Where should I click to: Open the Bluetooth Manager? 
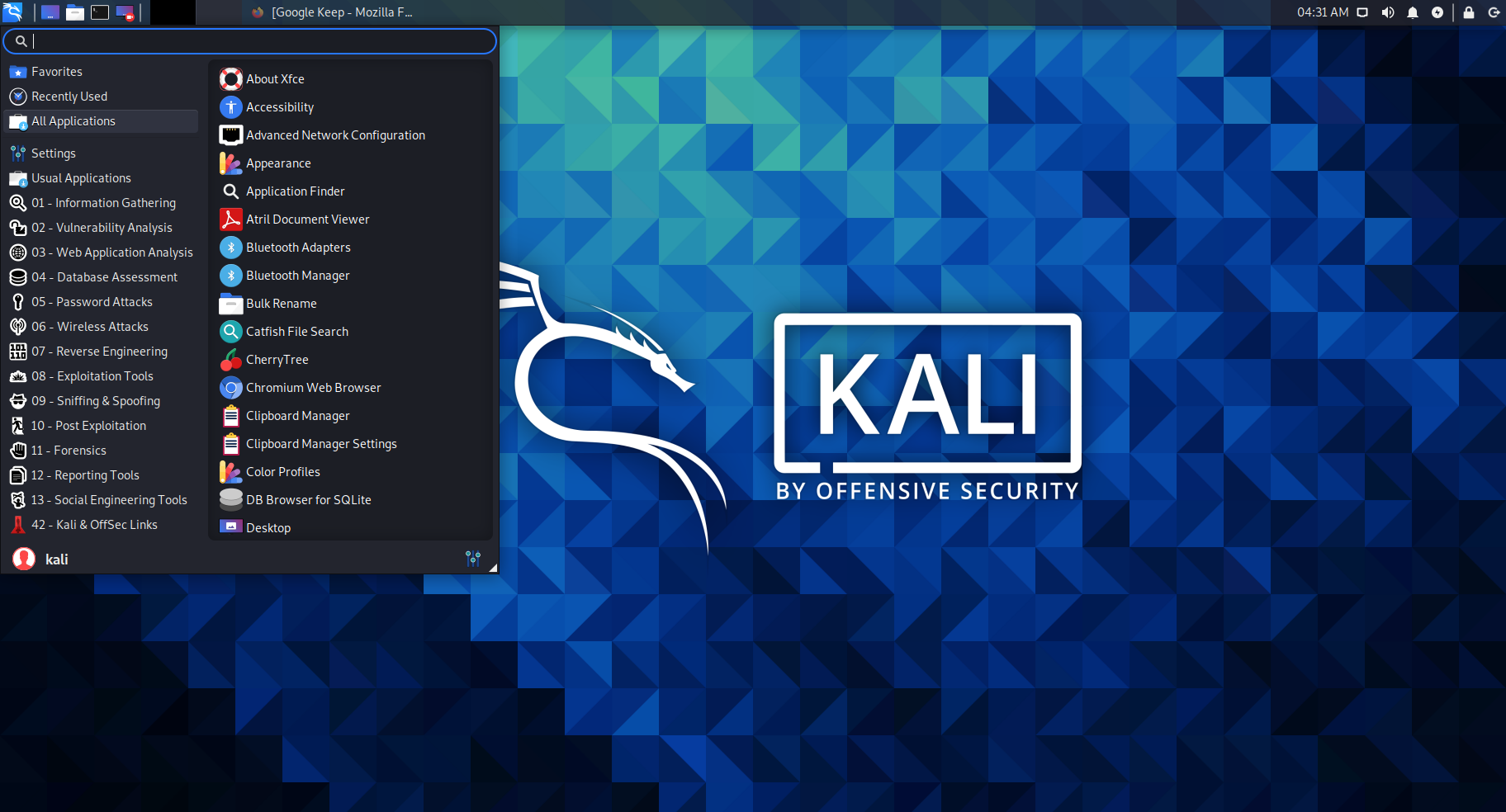click(x=297, y=275)
